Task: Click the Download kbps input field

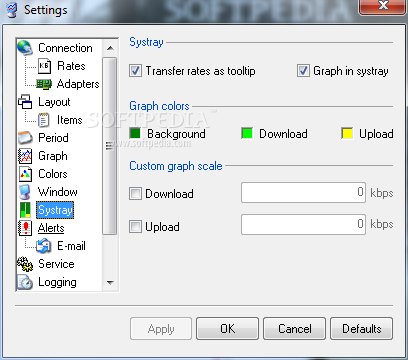Action: 303,192
